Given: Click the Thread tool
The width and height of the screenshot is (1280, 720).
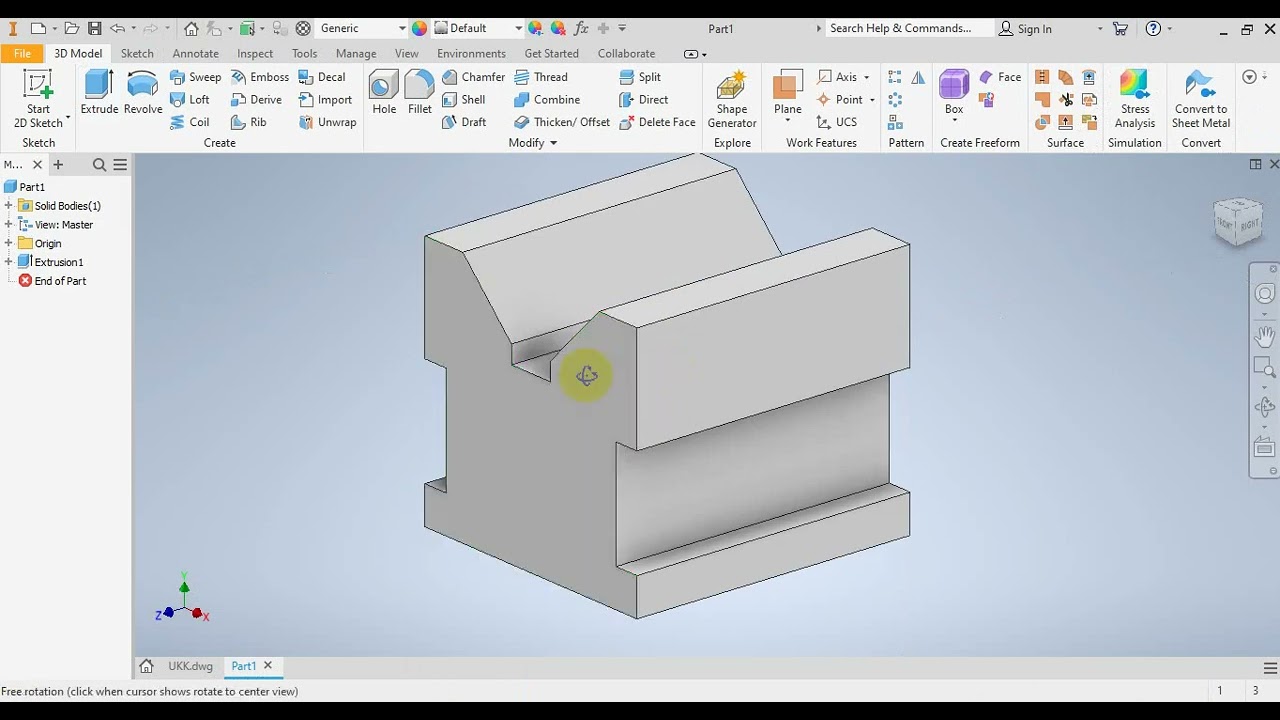Looking at the screenshot, I should pyautogui.click(x=541, y=77).
